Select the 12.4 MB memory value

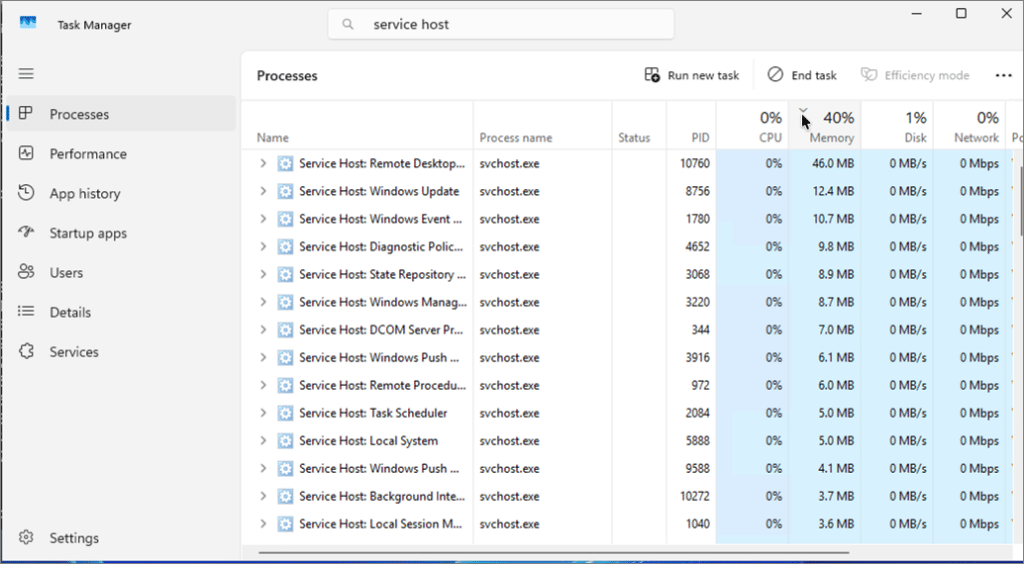(833, 191)
